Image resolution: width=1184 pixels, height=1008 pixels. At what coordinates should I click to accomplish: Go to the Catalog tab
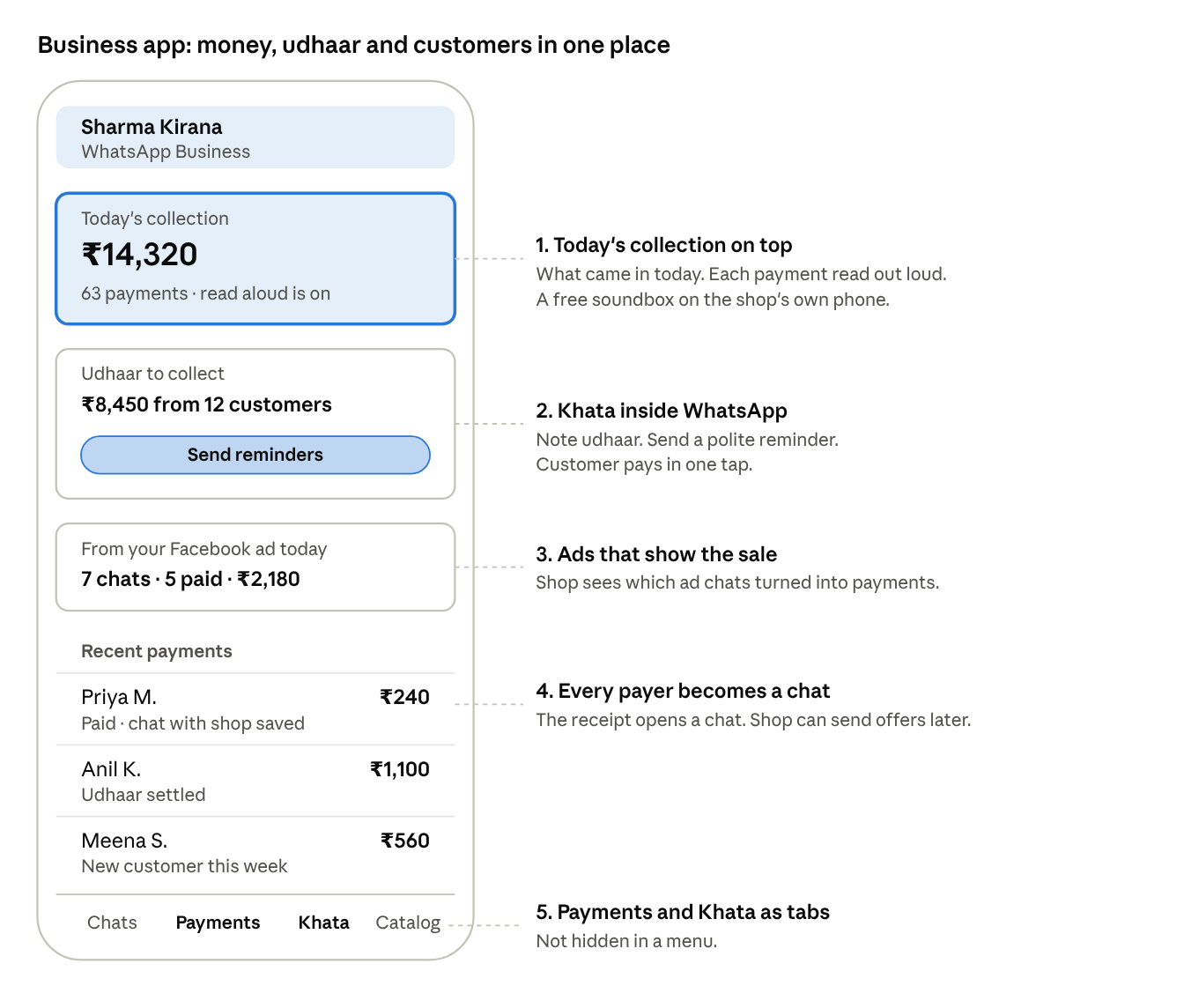(x=408, y=923)
